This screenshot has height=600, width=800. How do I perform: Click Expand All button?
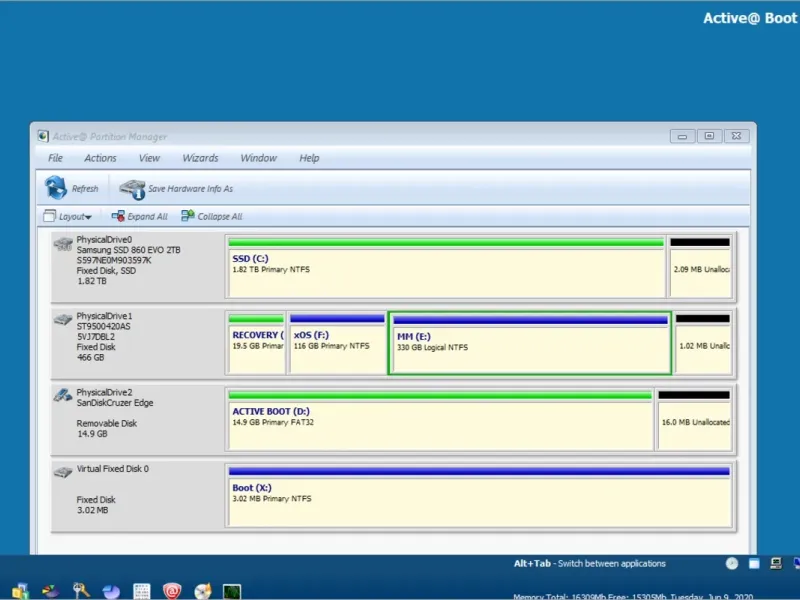(139, 216)
